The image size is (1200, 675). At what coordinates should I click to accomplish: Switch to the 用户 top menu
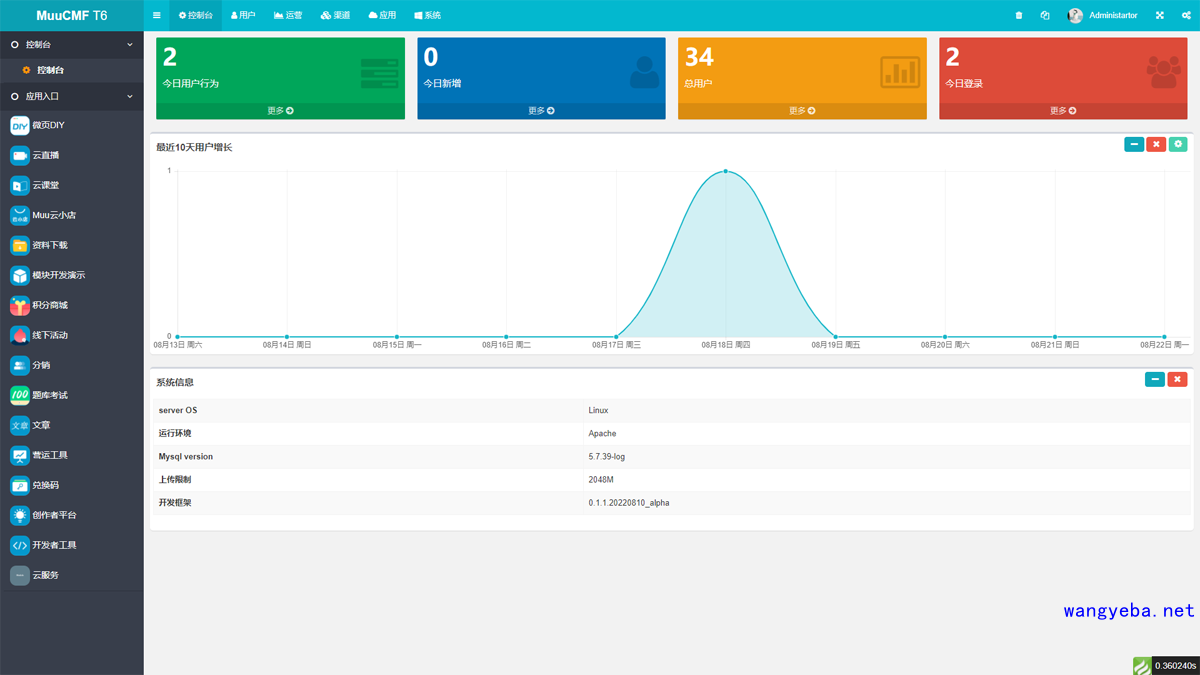click(x=243, y=15)
